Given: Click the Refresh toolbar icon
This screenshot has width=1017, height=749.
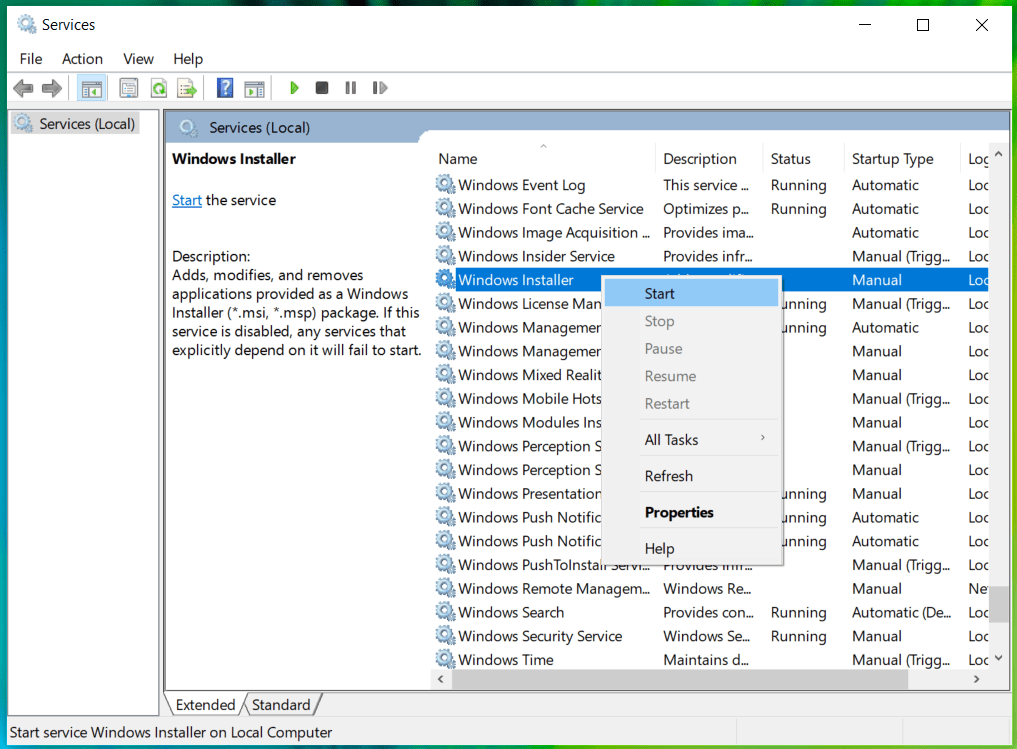Looking at the screenshot, I should click(158, 88).
